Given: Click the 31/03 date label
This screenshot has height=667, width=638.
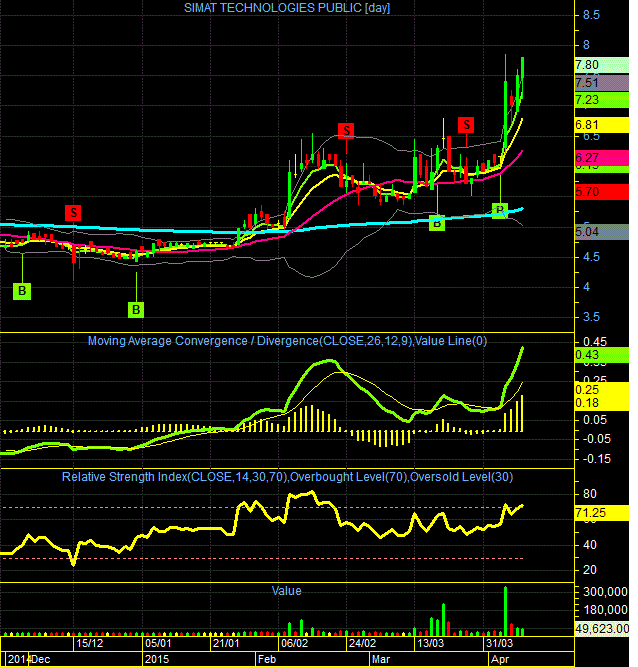Looking at the screenshot, I should click(x=499, y=643).
